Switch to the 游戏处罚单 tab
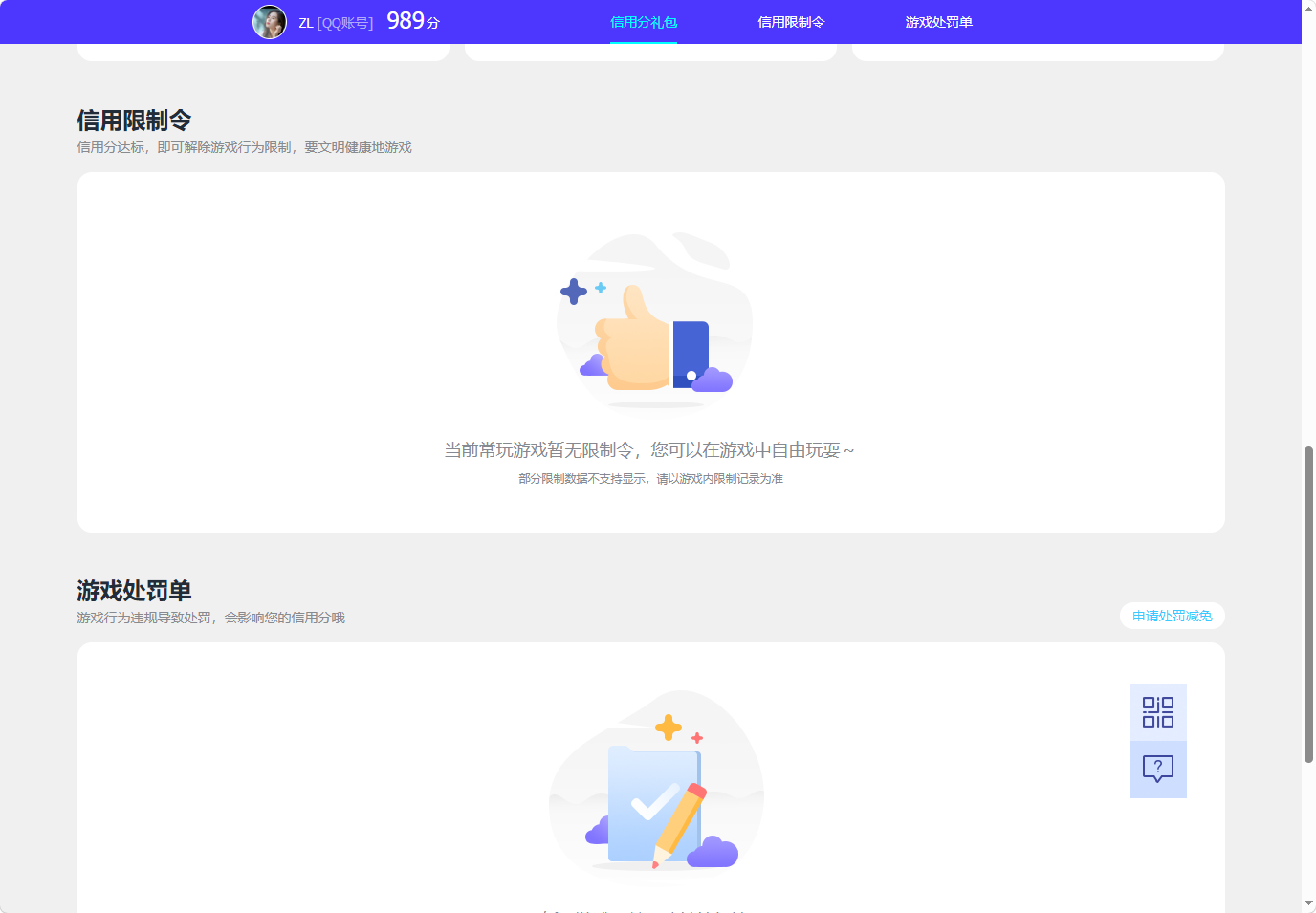The width and height of the screenshot is (1316, 913). tap(938, 22)
